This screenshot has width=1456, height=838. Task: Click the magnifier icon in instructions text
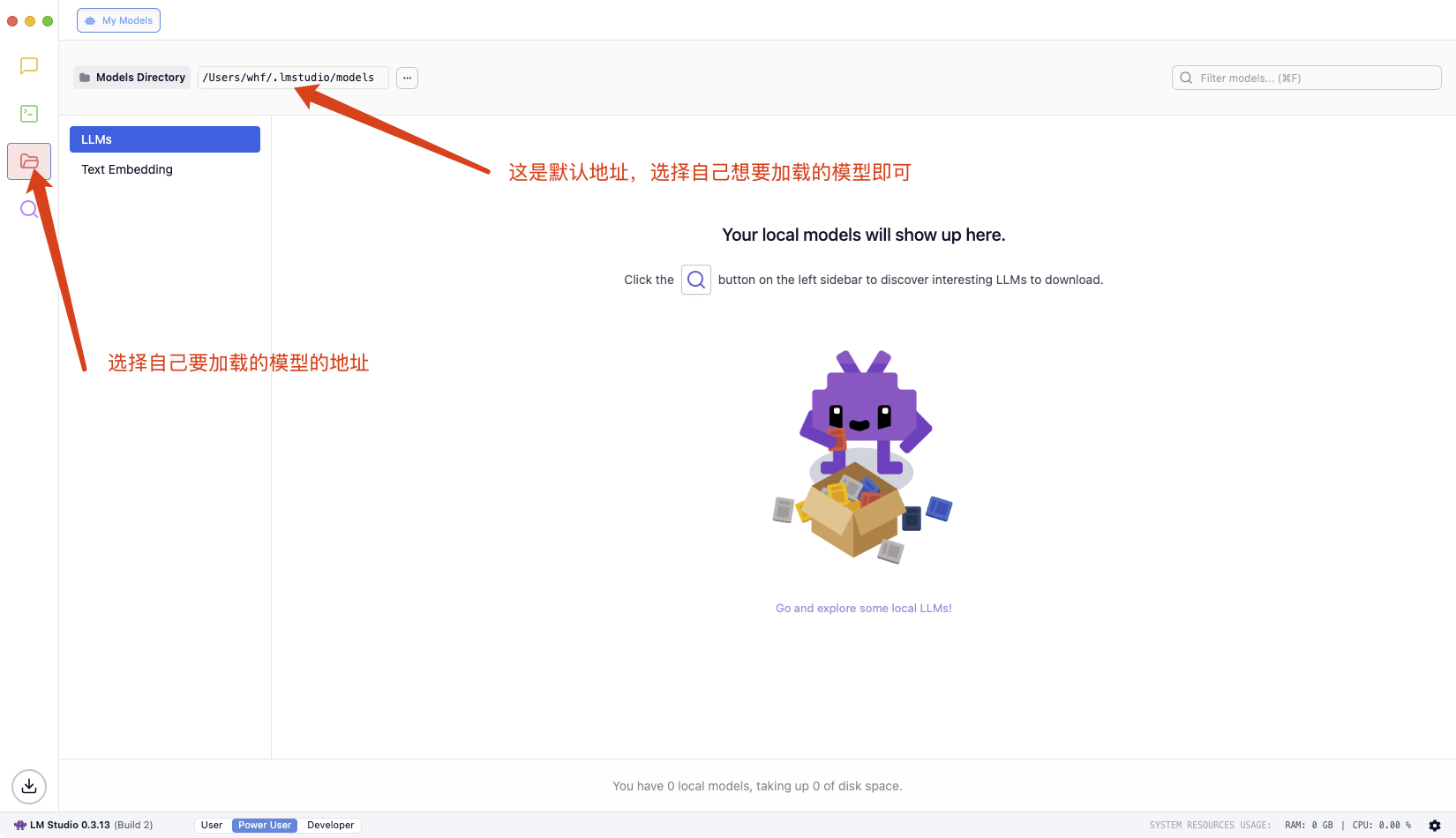(696, 280)
